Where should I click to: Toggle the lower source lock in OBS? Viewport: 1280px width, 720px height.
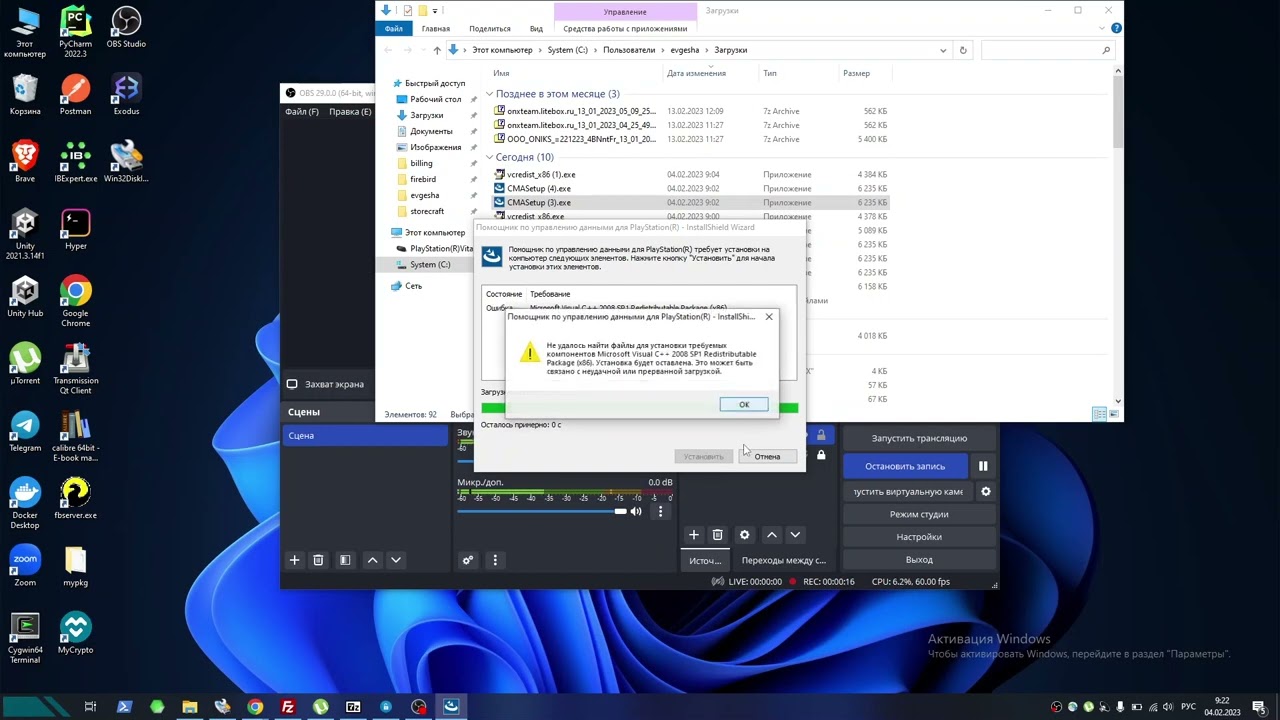pos(821,455)
